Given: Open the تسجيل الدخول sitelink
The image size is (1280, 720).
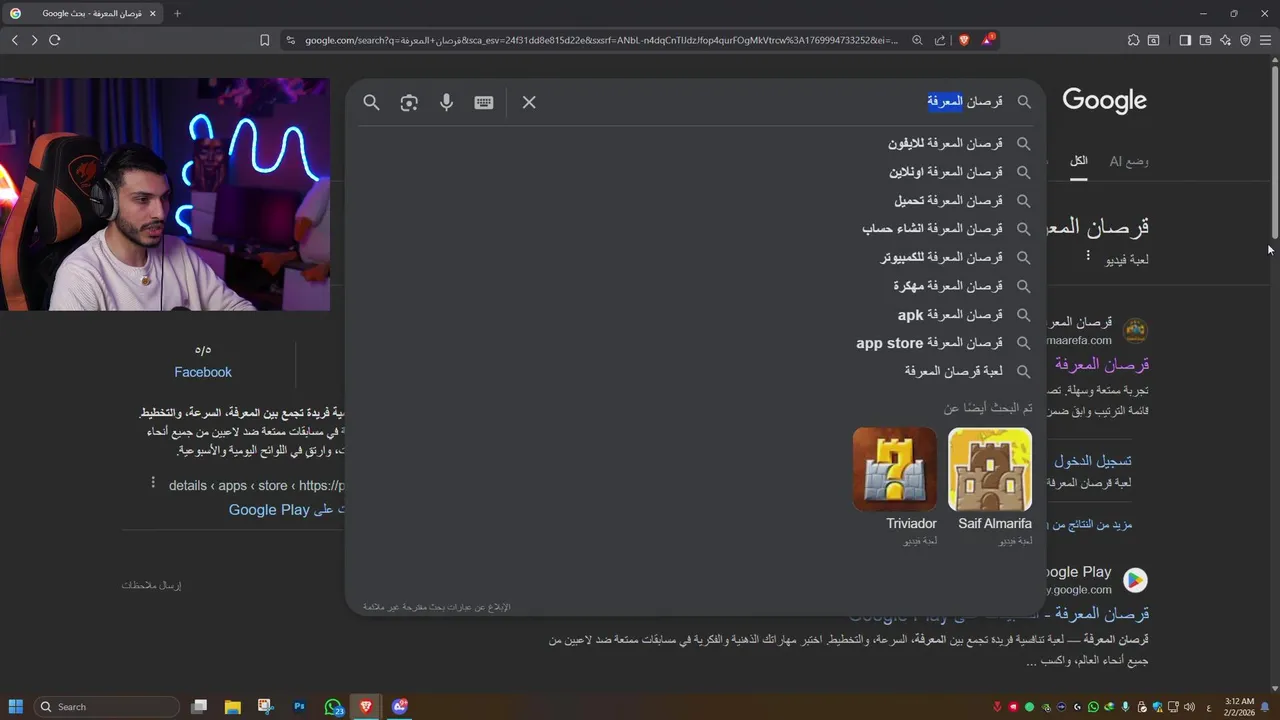Looking at the screenshot, I should [1093, 461].
